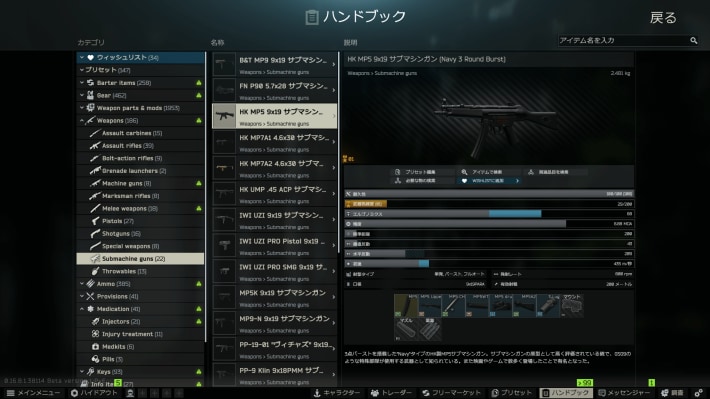Select the ハンドブック tab
This screenshot has width=710, height=399.
[x=566, y=393]
